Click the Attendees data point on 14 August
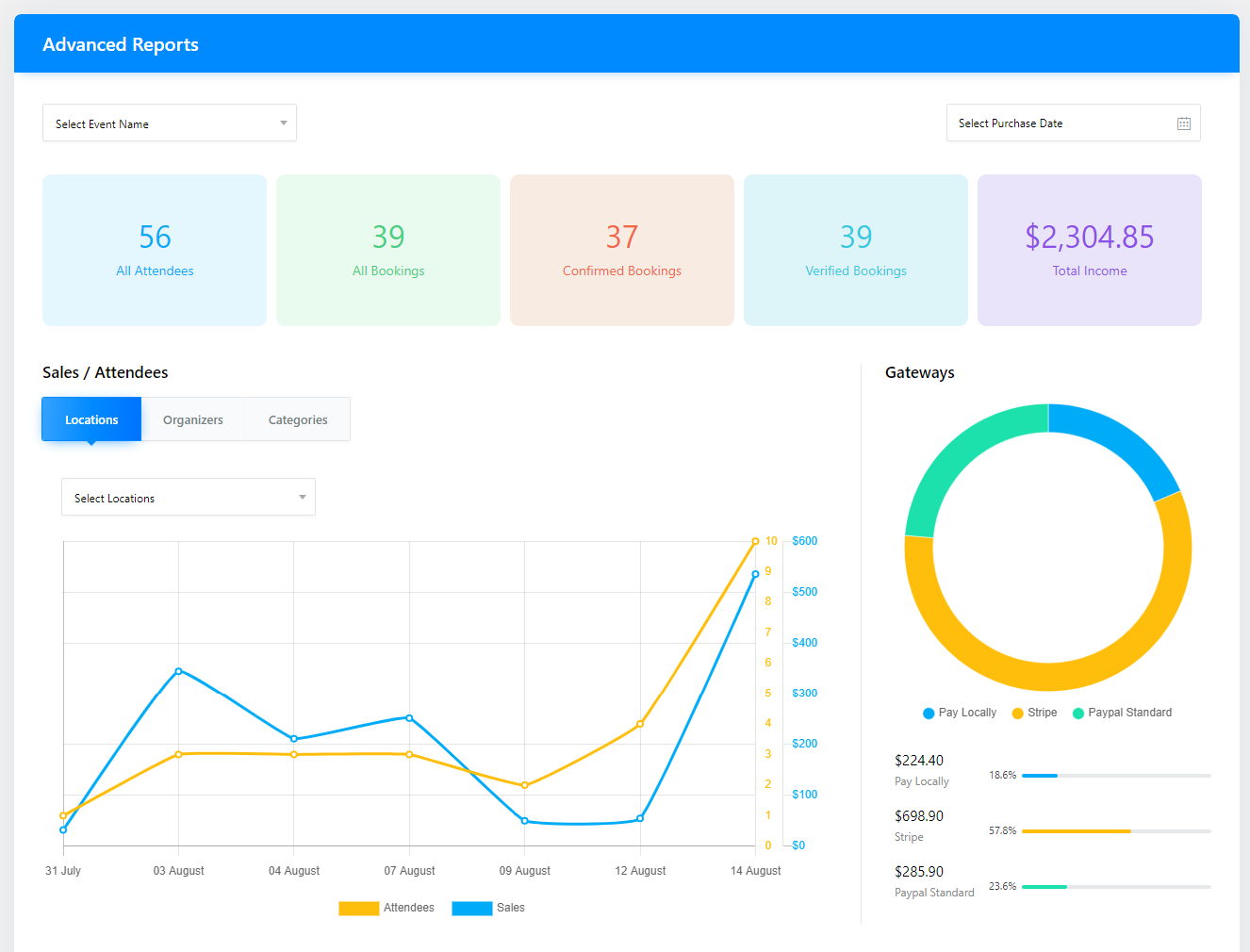This screenshot has width=1250, height=952. (x=755, y=541)
